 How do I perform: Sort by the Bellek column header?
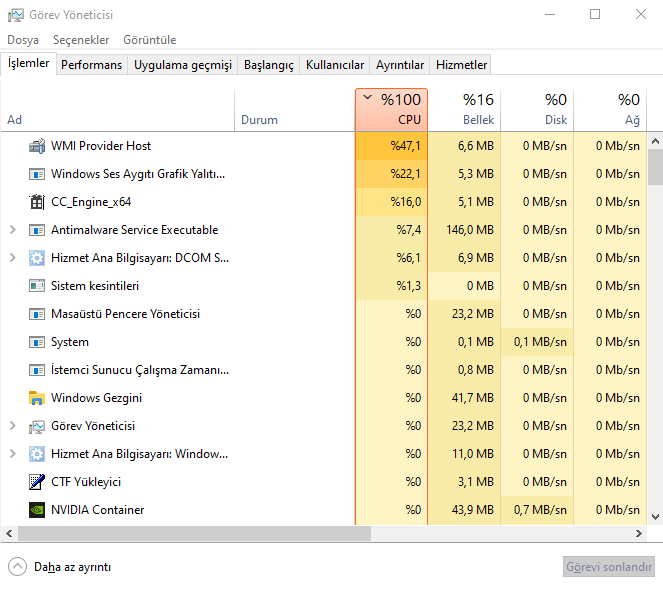[x=464, y=110]
